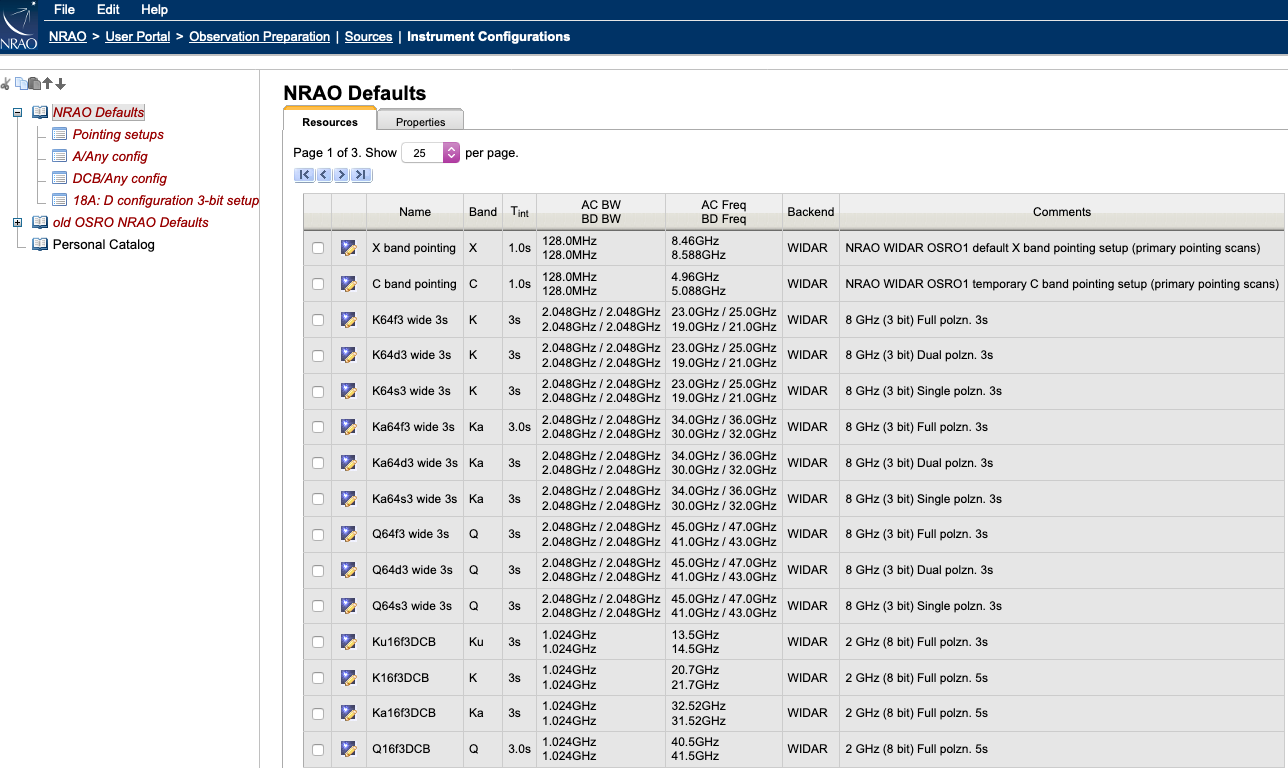
Task: Open the Sources link in the header
Action: click(368, 37)
